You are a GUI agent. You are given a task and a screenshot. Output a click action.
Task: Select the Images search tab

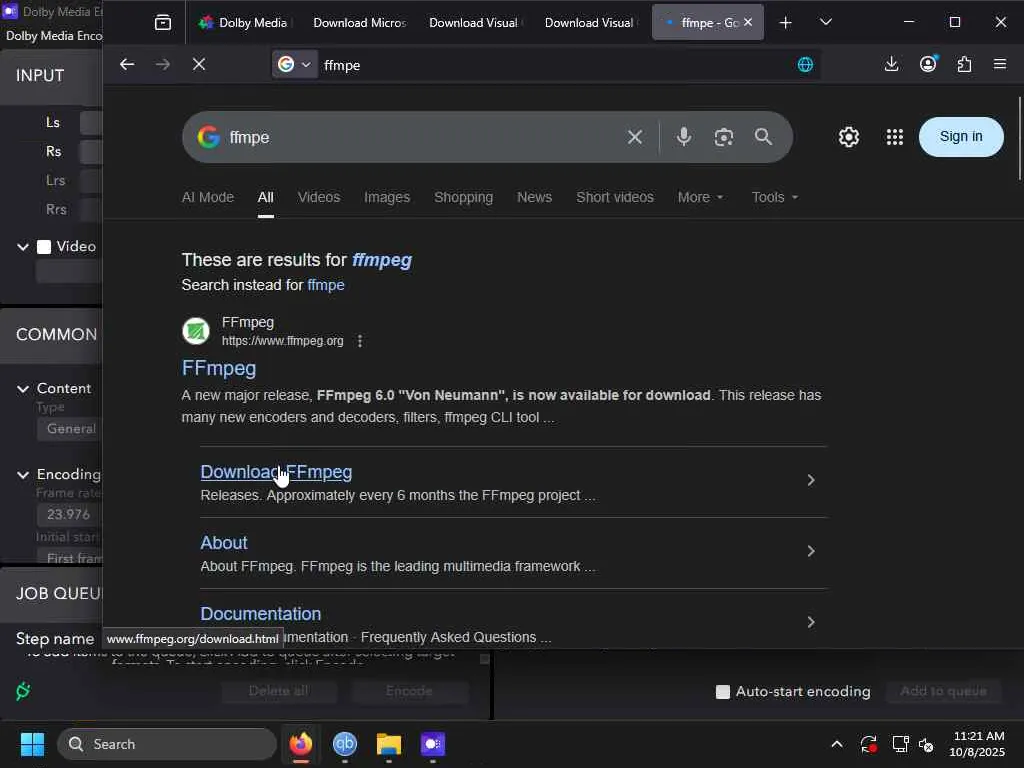(x=387, y=197)
